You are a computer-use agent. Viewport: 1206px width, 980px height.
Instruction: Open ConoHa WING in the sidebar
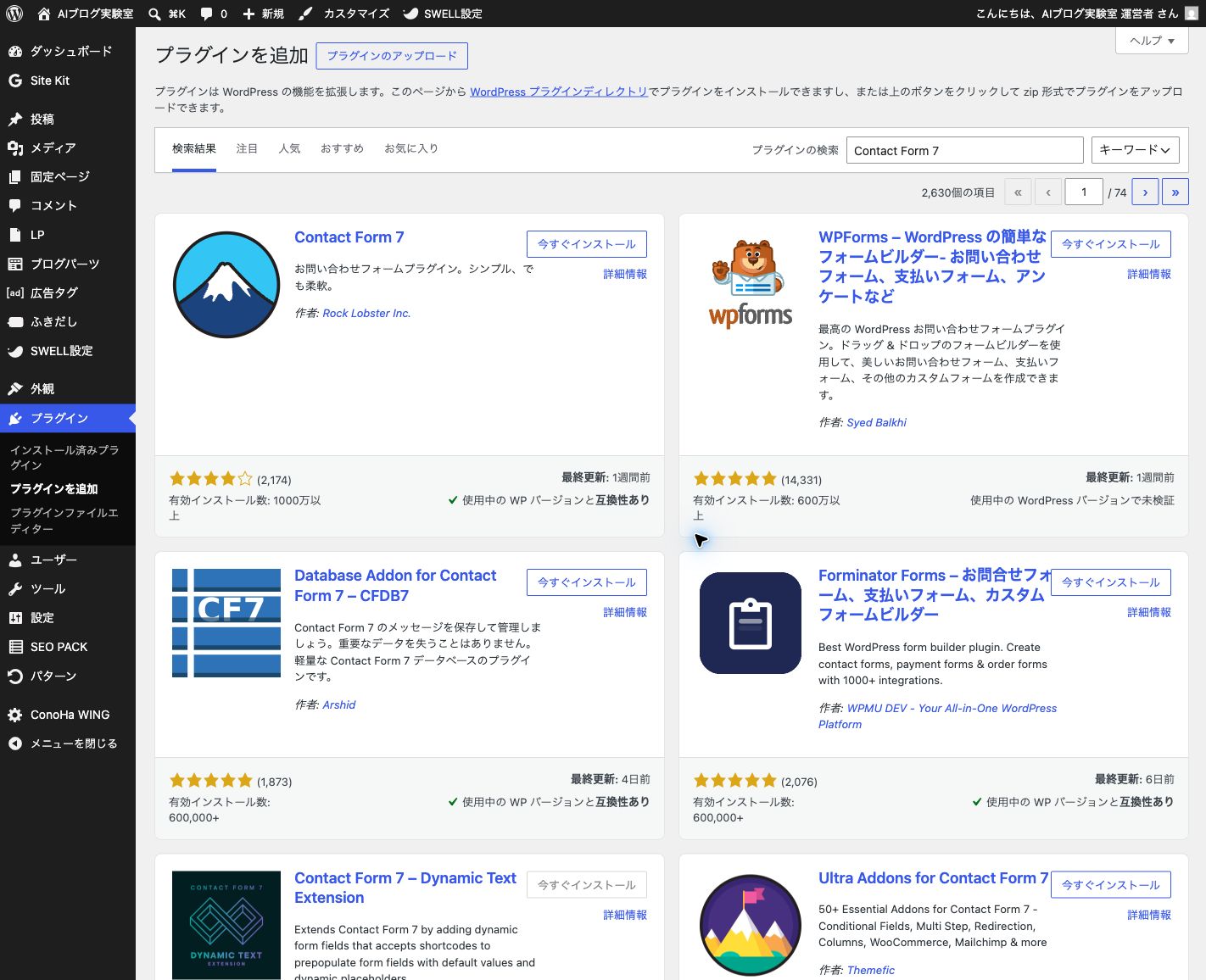68,715
